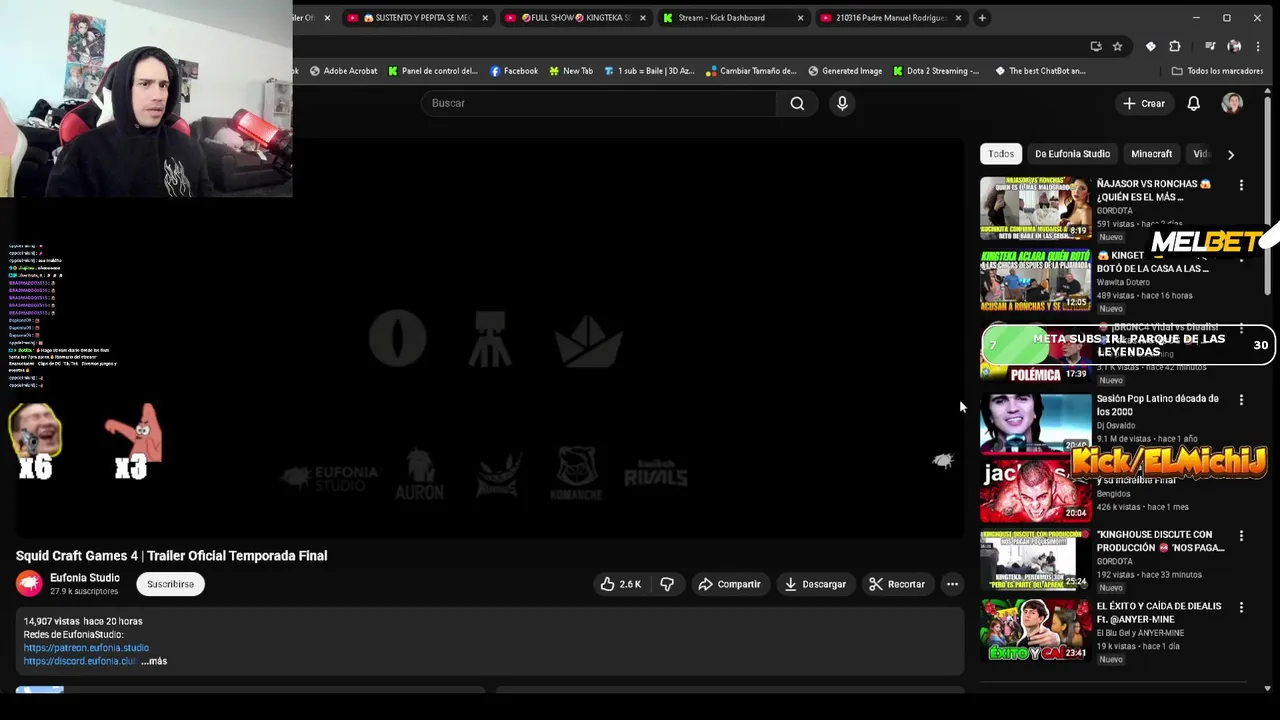
Task: Close the Stream - Kick Dashboard tab
Action: click(800, 18)
